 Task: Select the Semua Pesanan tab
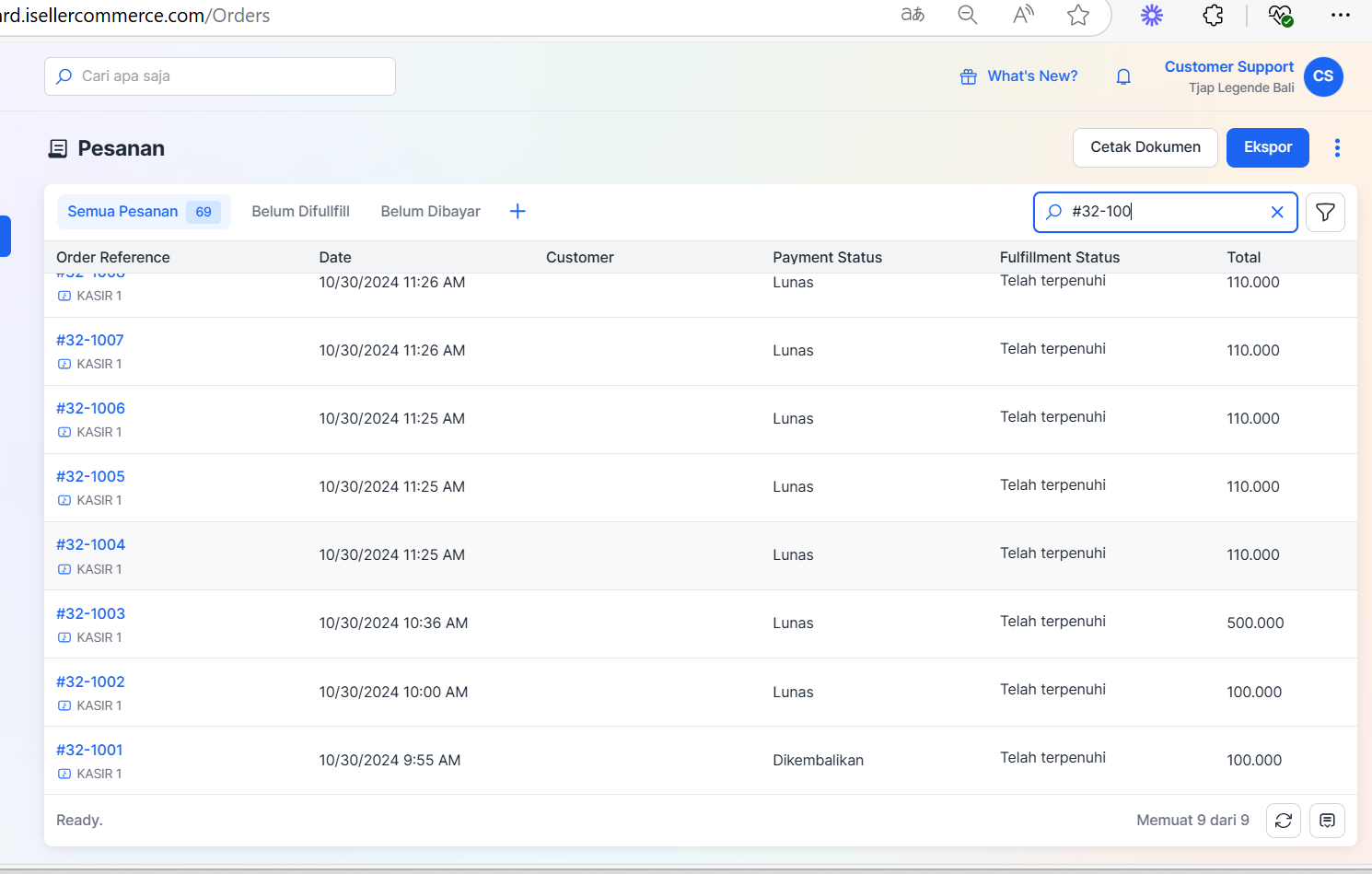pos(144,212)
